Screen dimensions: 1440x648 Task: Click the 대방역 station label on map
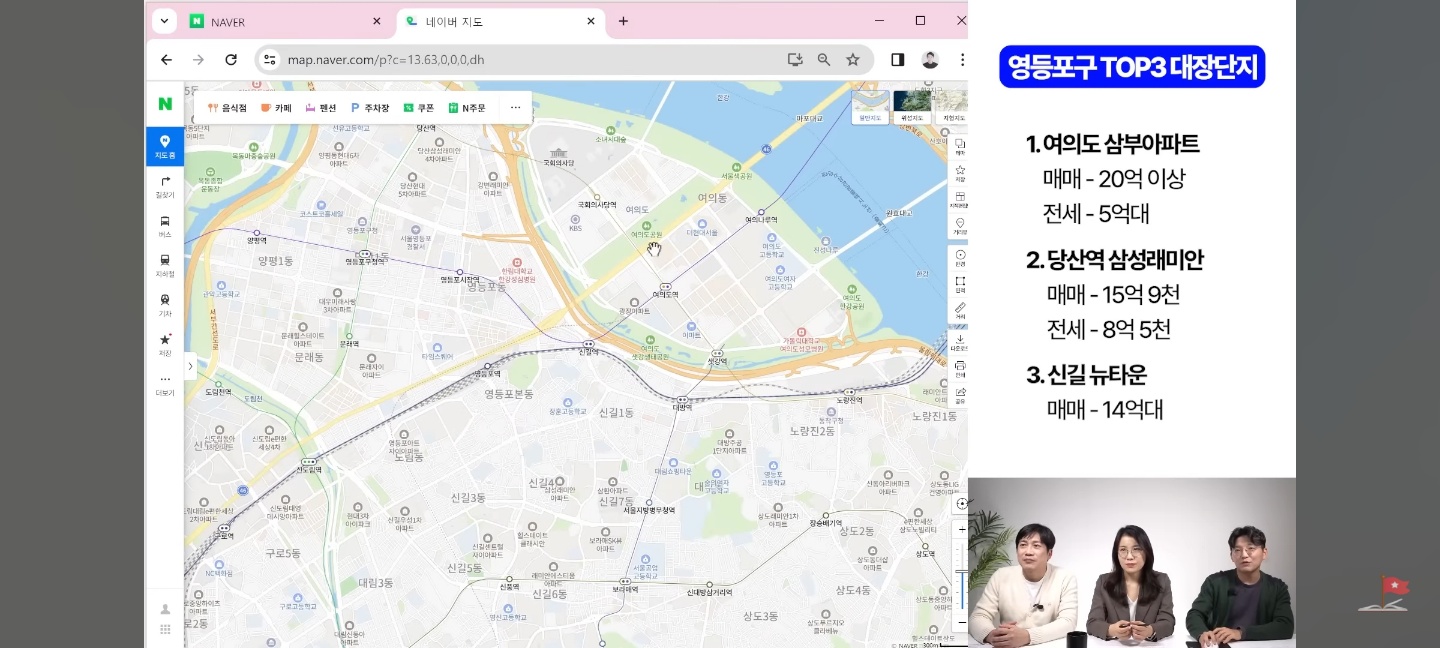[682, 407]
